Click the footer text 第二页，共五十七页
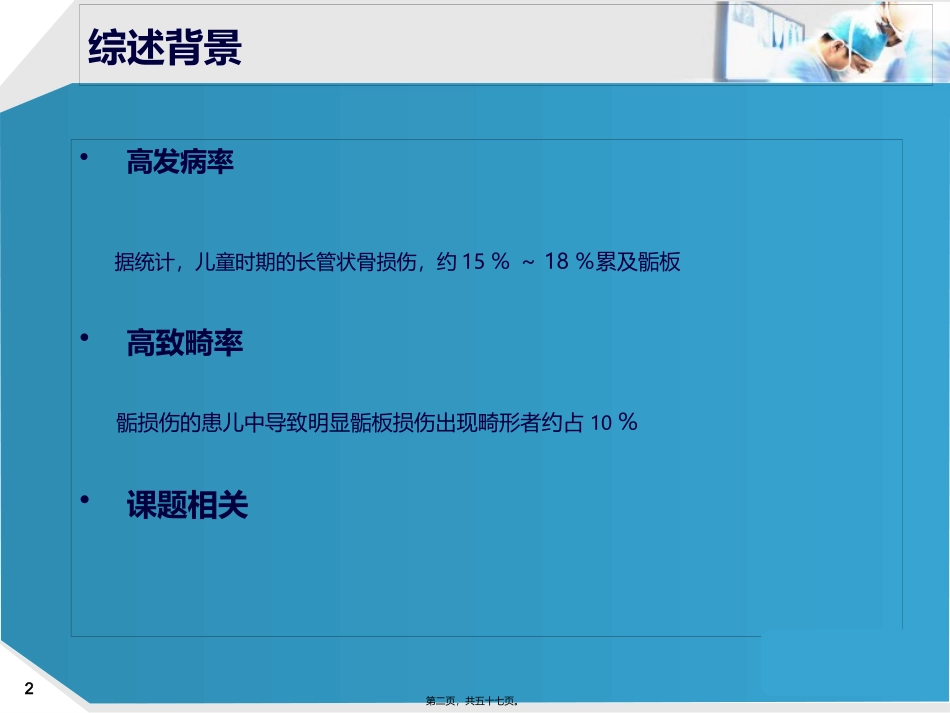Screen dimensions: 950x713 [471, 701]
